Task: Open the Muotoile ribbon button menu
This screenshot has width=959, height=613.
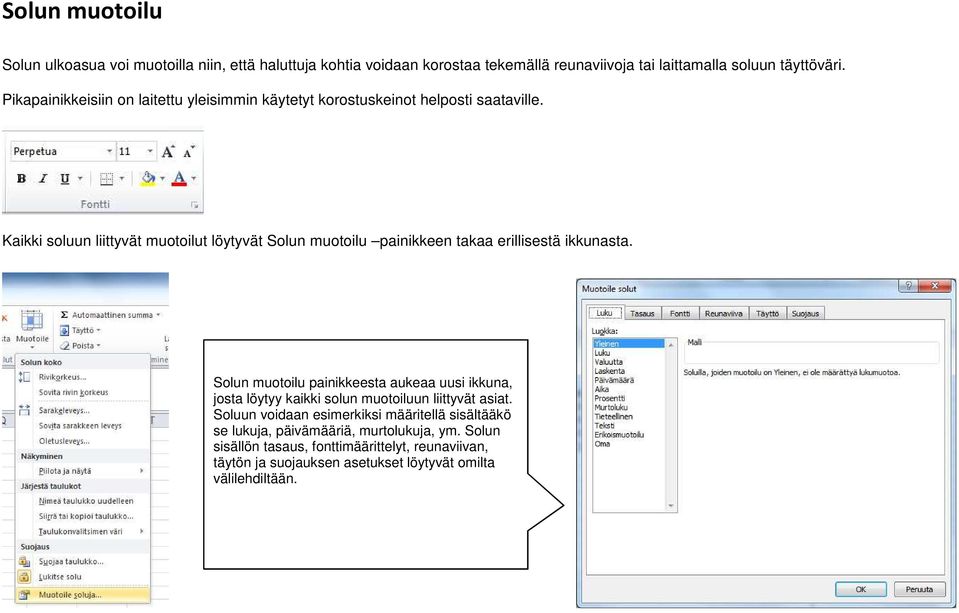Action: click(x=32, y=328)
